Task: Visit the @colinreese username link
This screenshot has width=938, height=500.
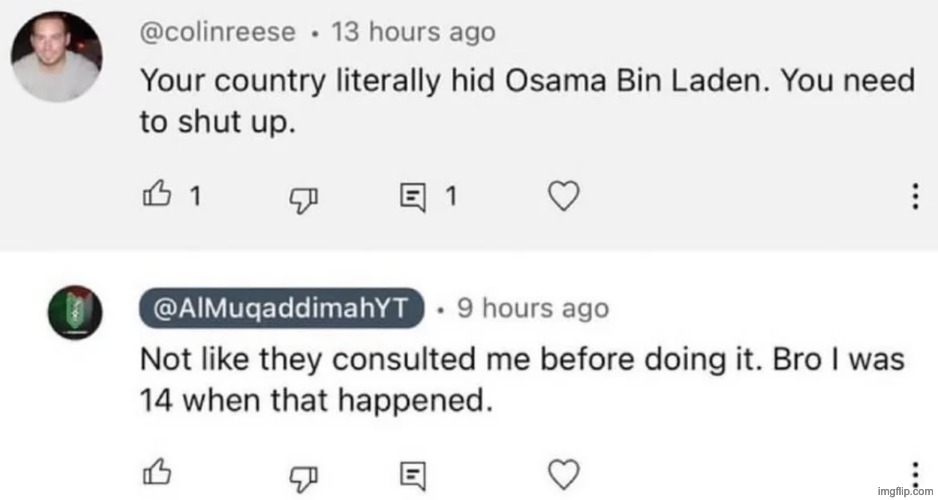Action: 217,32
